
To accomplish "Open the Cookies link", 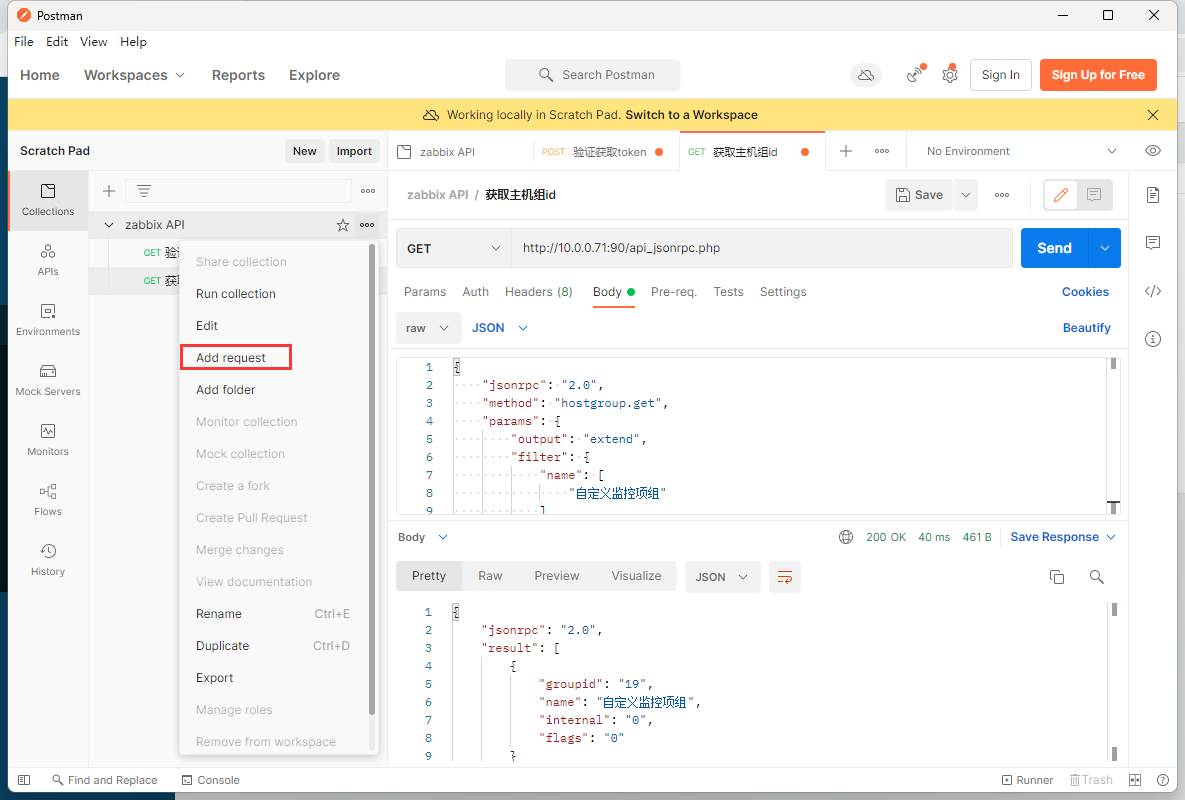I will click(x=1085, y=292).
